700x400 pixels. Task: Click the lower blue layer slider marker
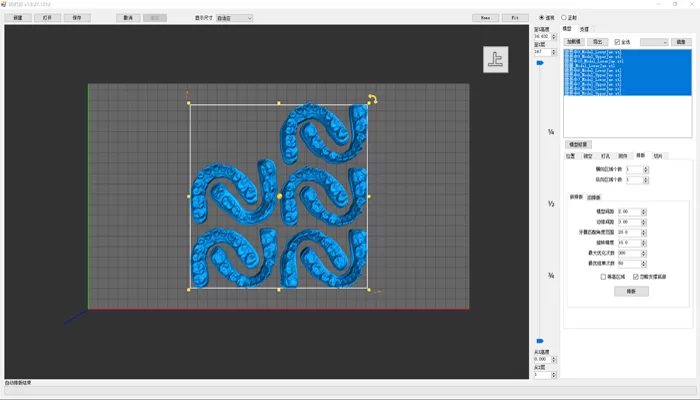(540, 341)
